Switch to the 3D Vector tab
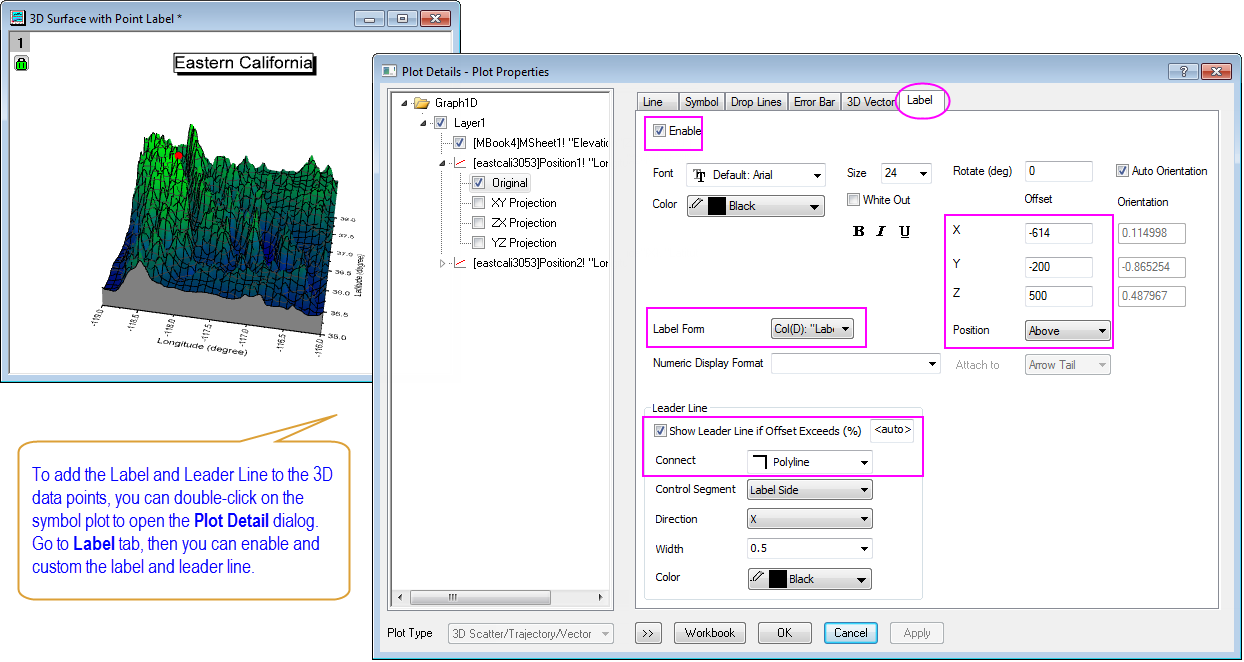This screenshot has width=1244, height=662. pyautogui.click(x=870, y=102)
